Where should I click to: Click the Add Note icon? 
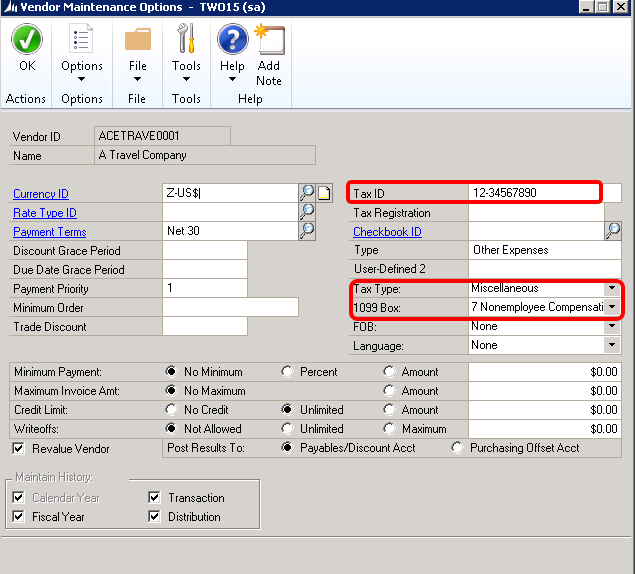pyautogui.click(x=269, y=41)
